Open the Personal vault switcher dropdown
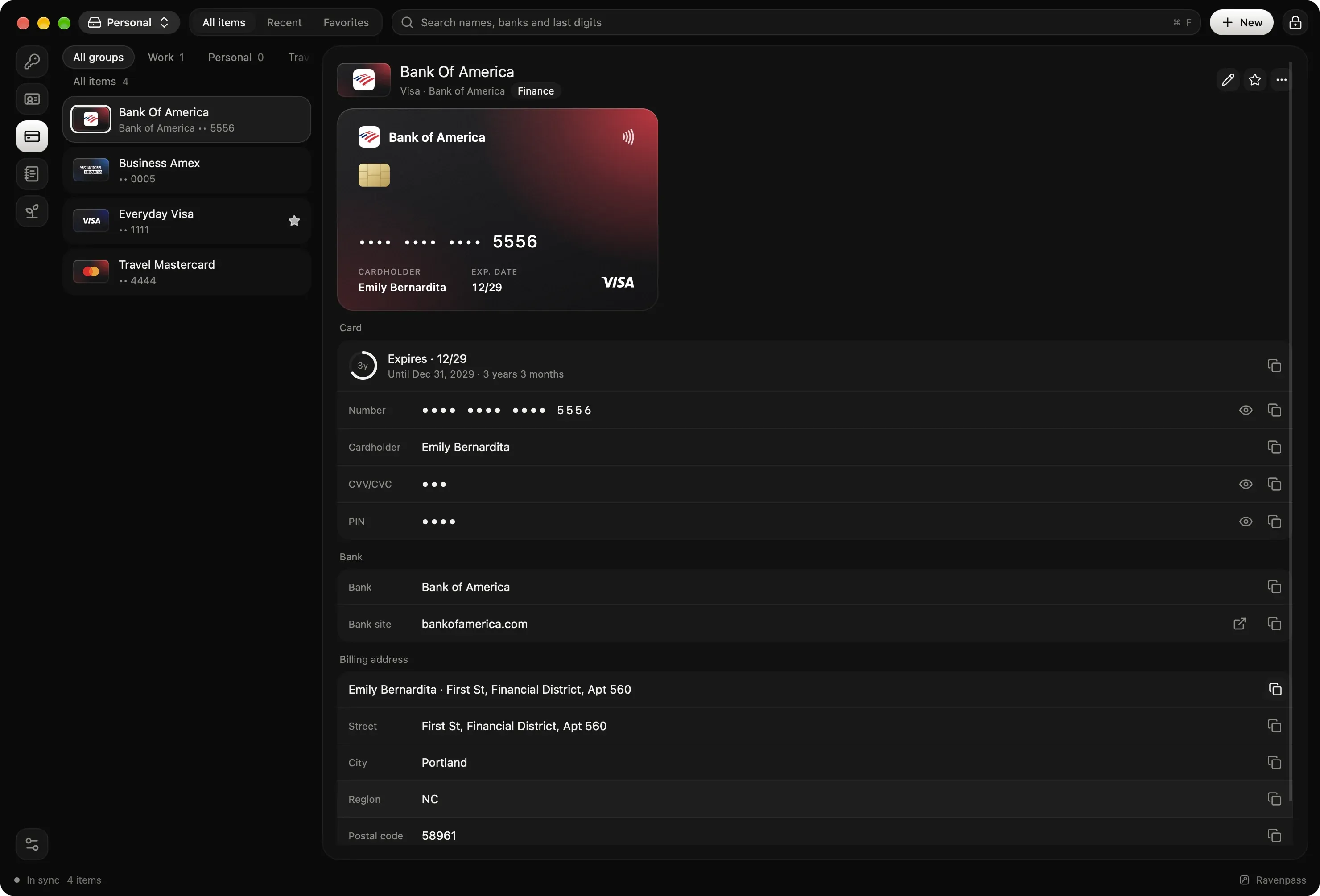 pyautogui.click(x=129, y=22)
